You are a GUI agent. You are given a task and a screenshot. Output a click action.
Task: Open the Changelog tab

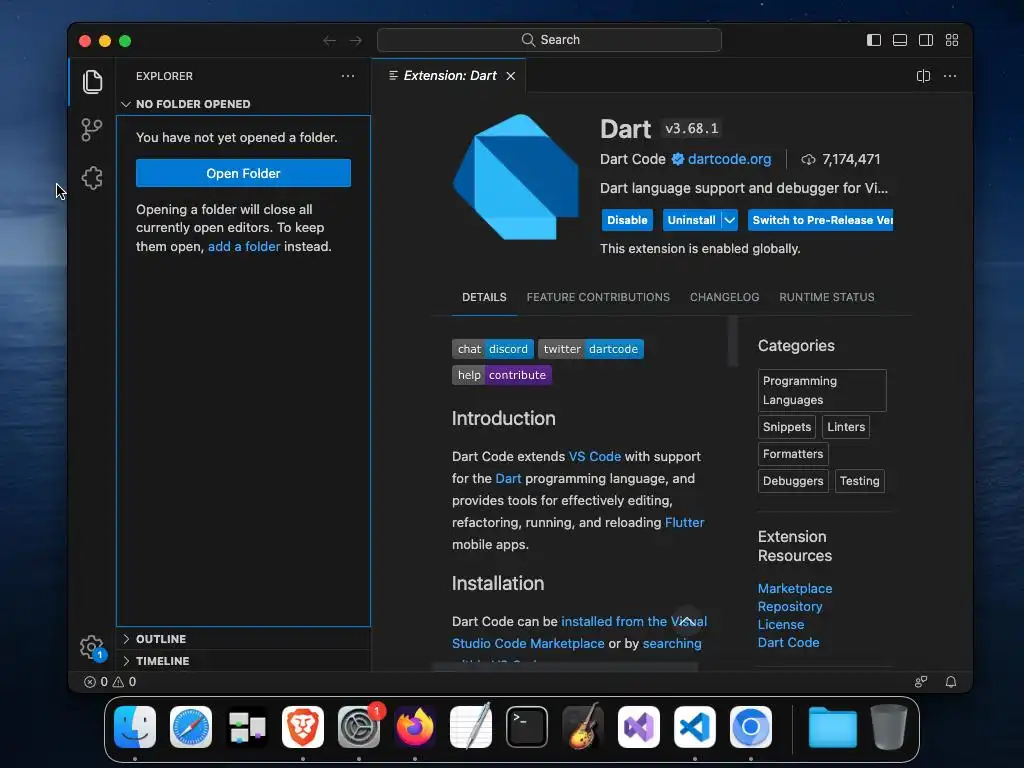pos(724,297)
